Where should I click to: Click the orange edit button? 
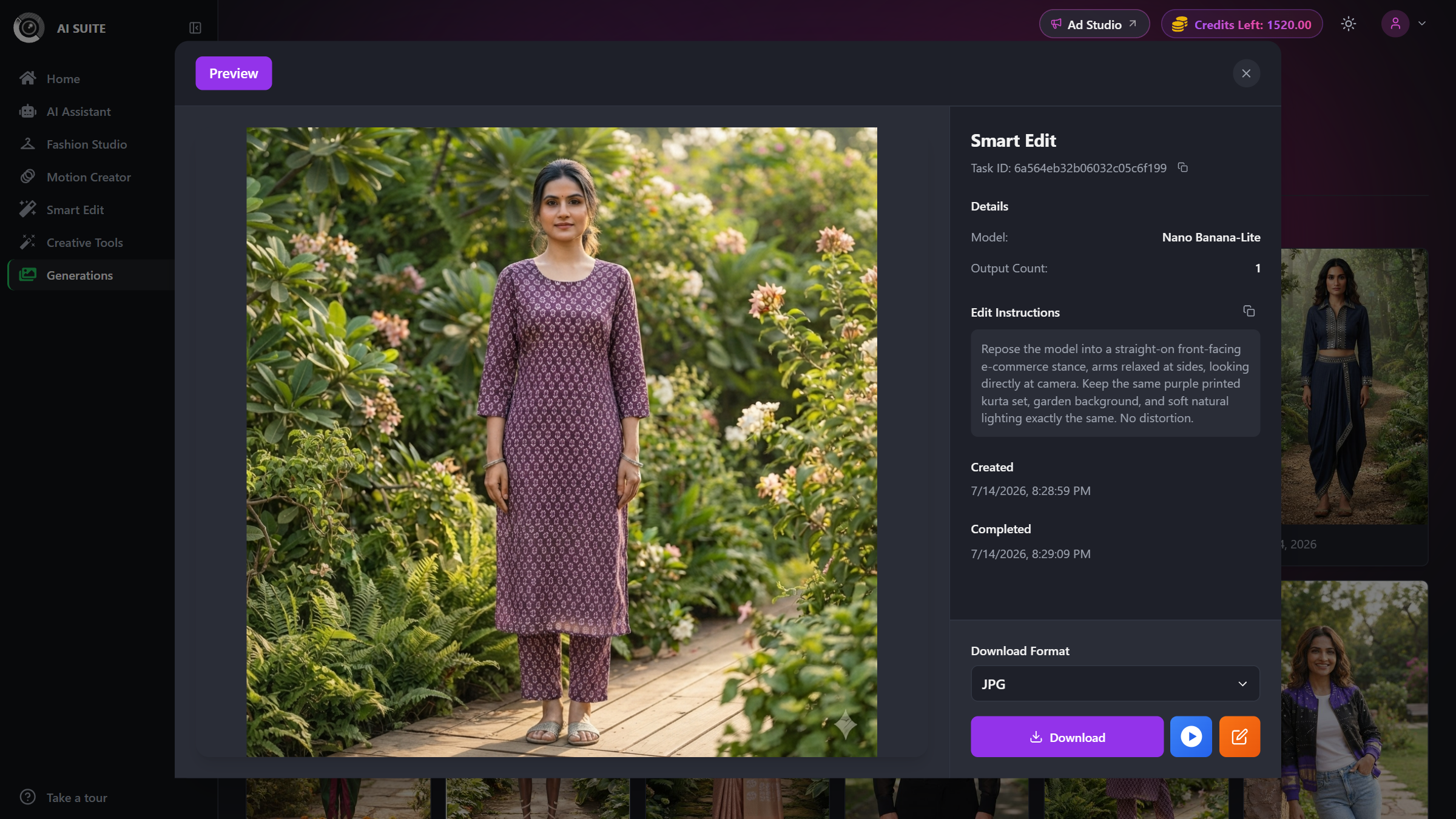click(1239, 737)
